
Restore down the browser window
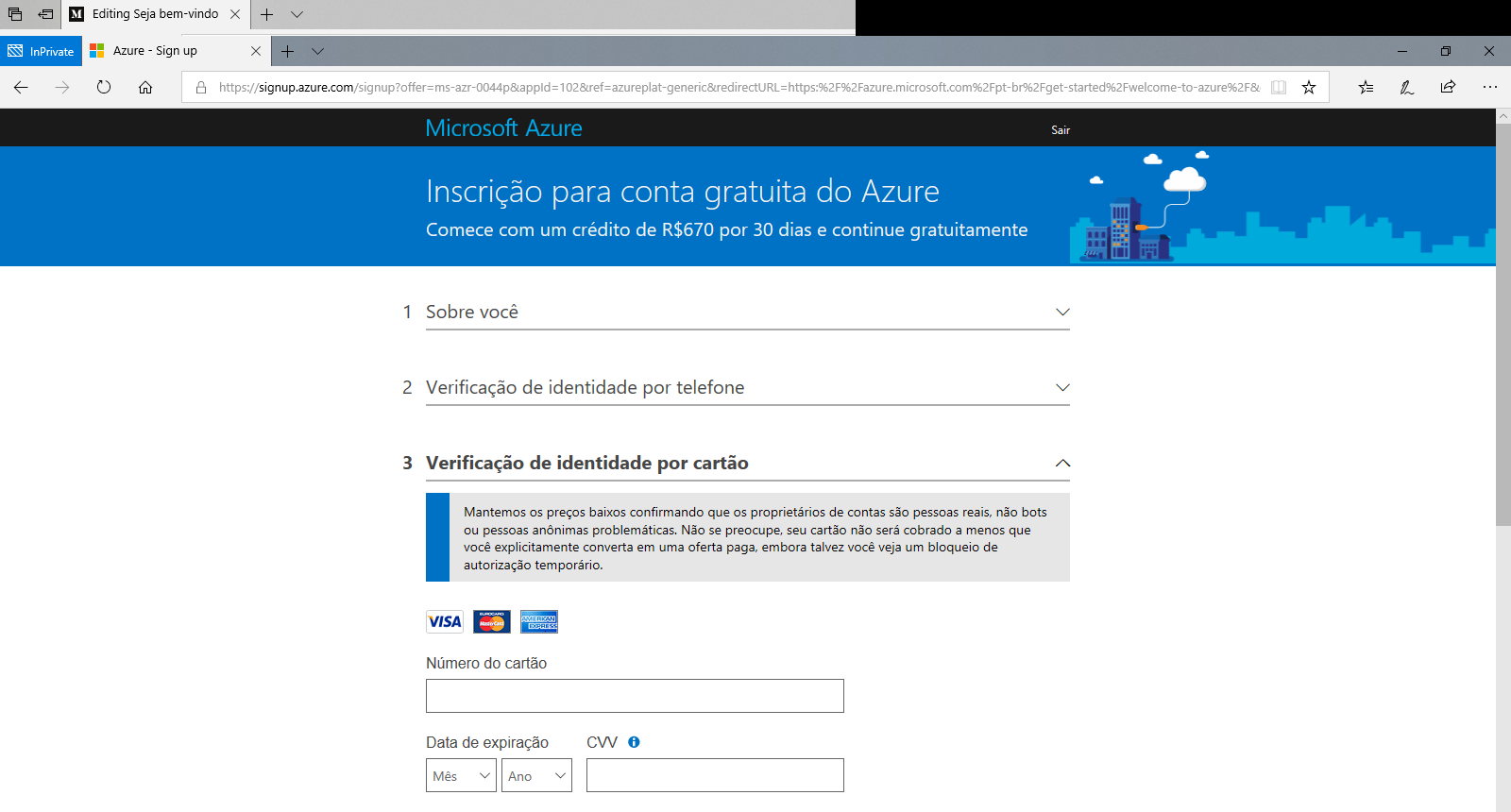(1446, 51)
